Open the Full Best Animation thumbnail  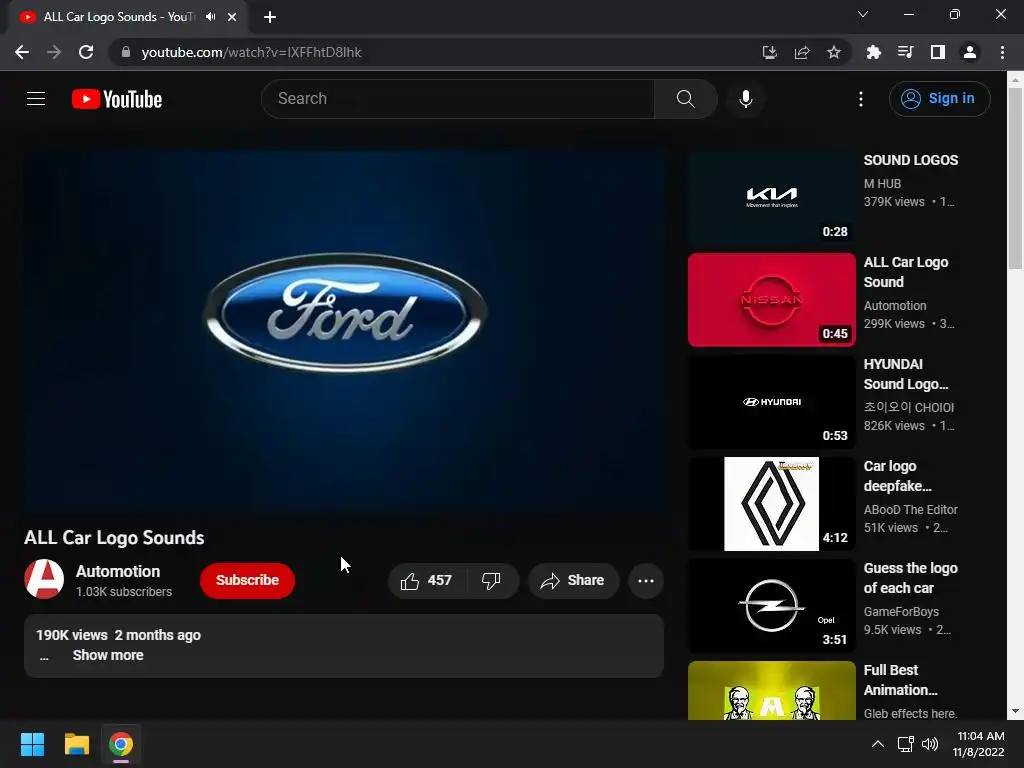[771, 691]
